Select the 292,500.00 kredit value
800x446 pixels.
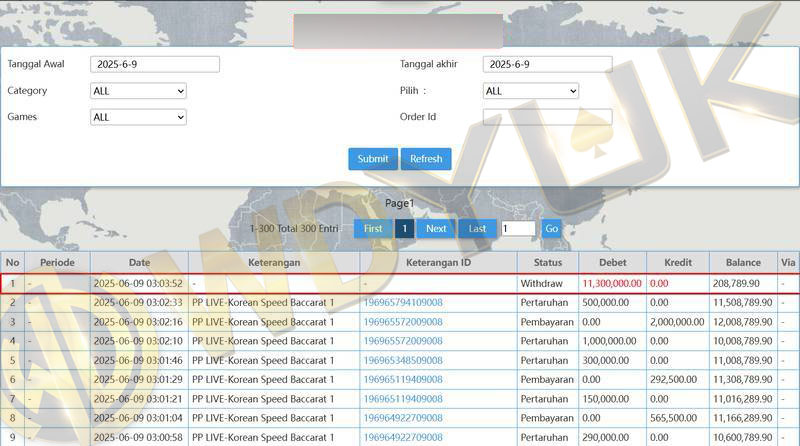673,380
